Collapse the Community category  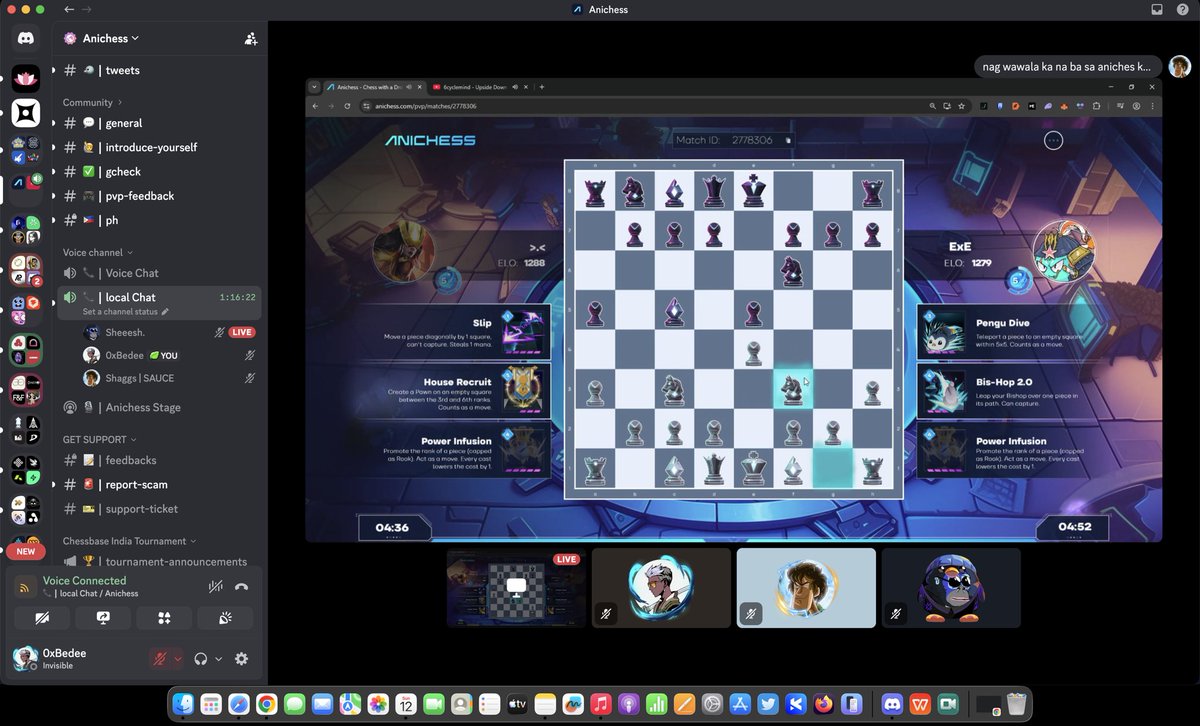[x=93, y=102]
